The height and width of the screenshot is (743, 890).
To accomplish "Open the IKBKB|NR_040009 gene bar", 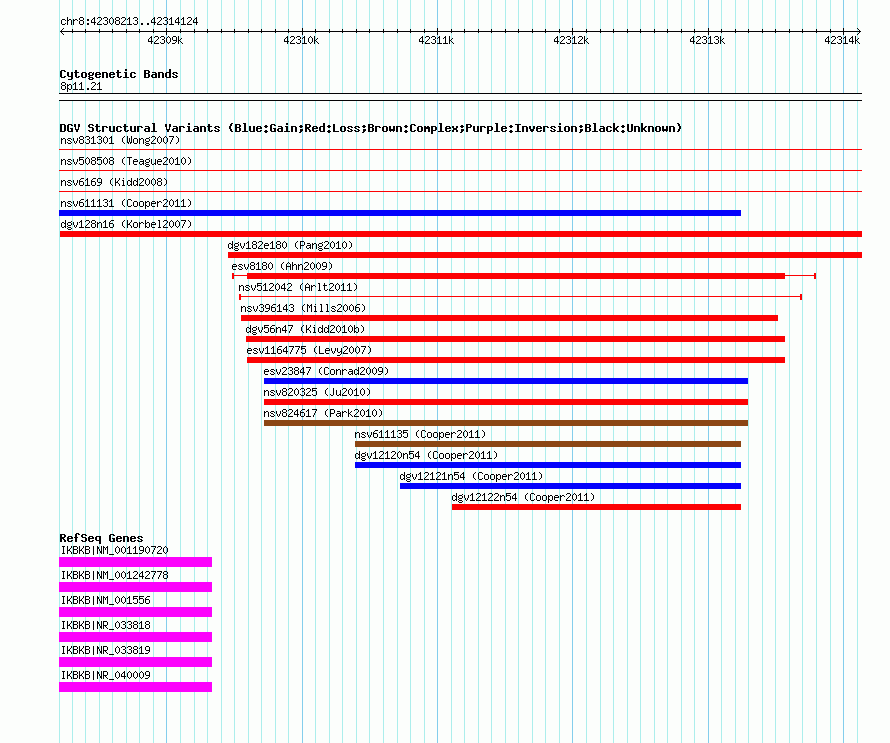I will 136,687.
